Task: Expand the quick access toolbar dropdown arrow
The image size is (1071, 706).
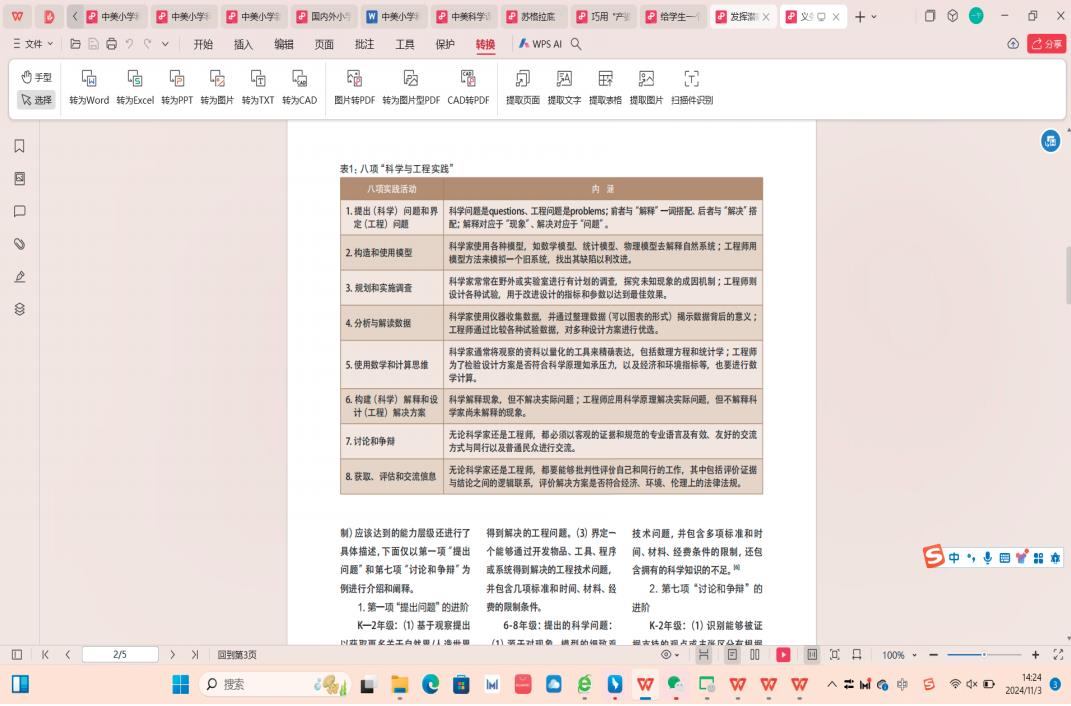Action: pos(166,44)
